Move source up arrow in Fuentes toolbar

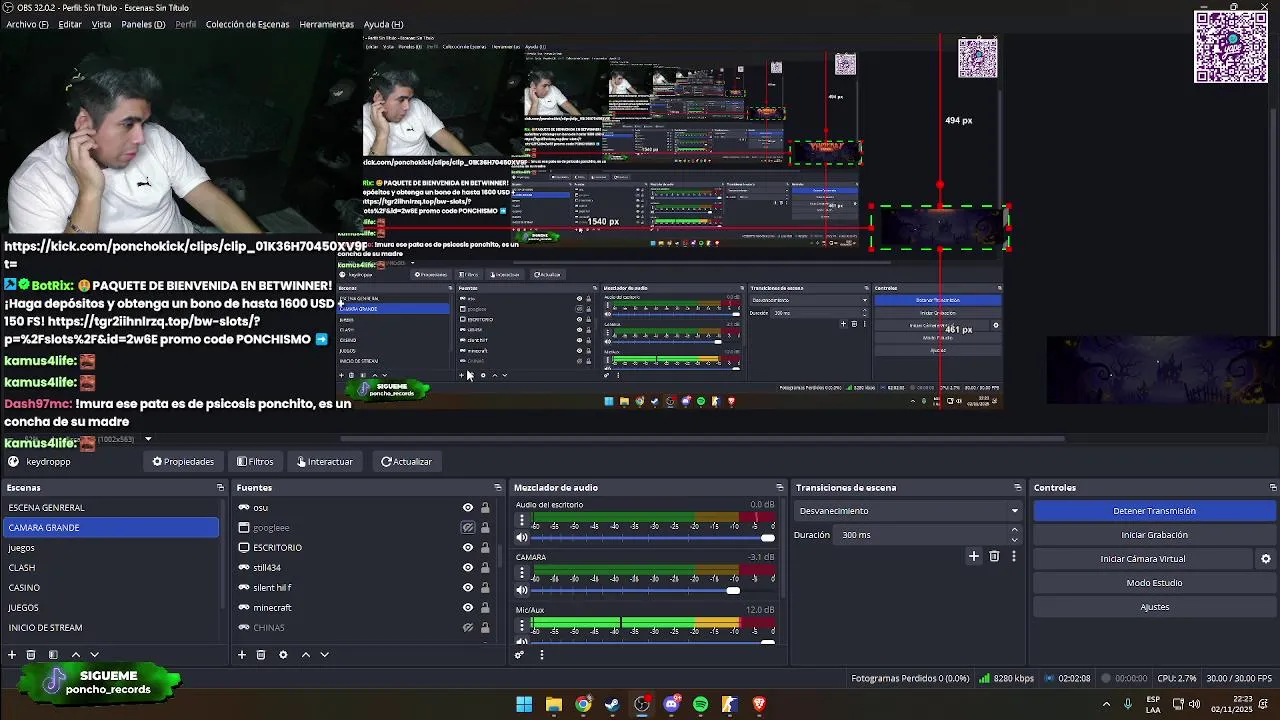coord(306,655)
